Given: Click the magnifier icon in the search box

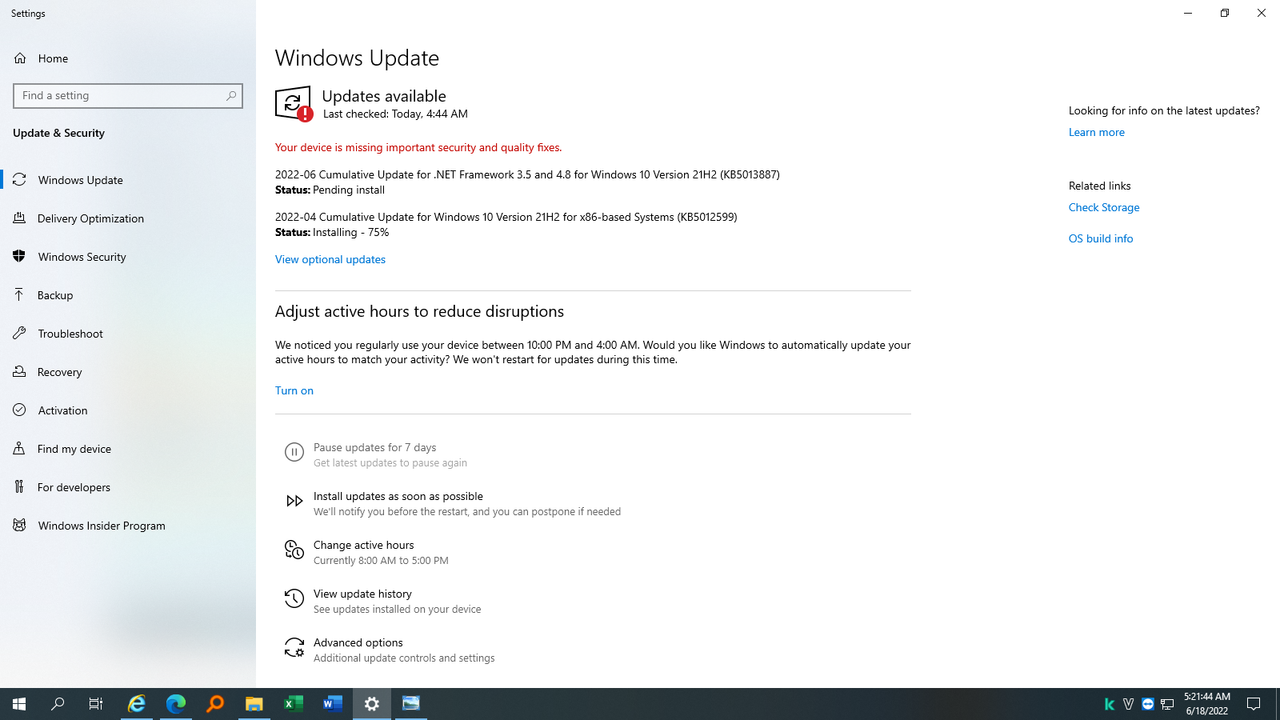Looking at the screenshot, I should tap(231, 95).
